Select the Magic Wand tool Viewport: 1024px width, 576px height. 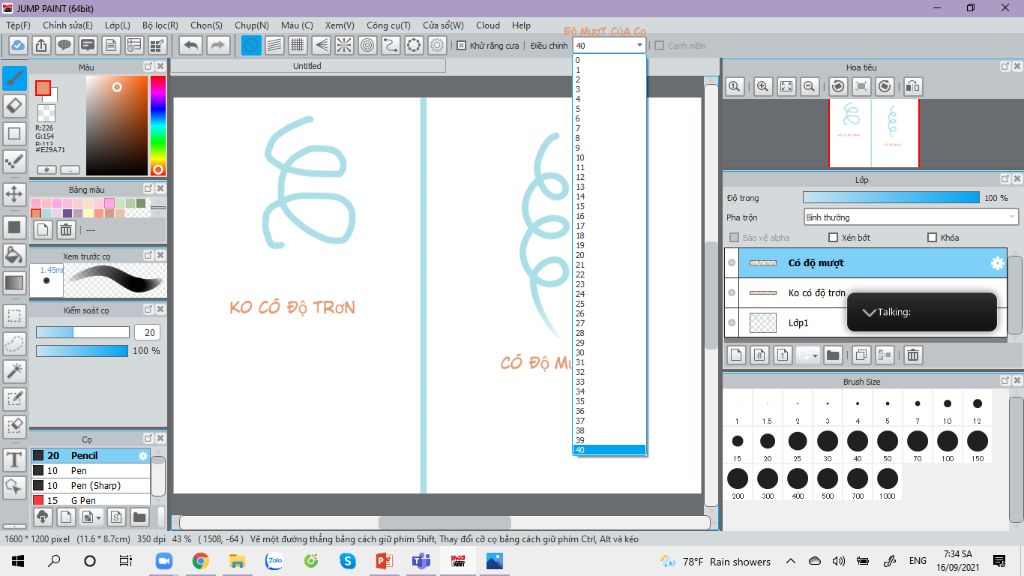[x=14, y=371]
